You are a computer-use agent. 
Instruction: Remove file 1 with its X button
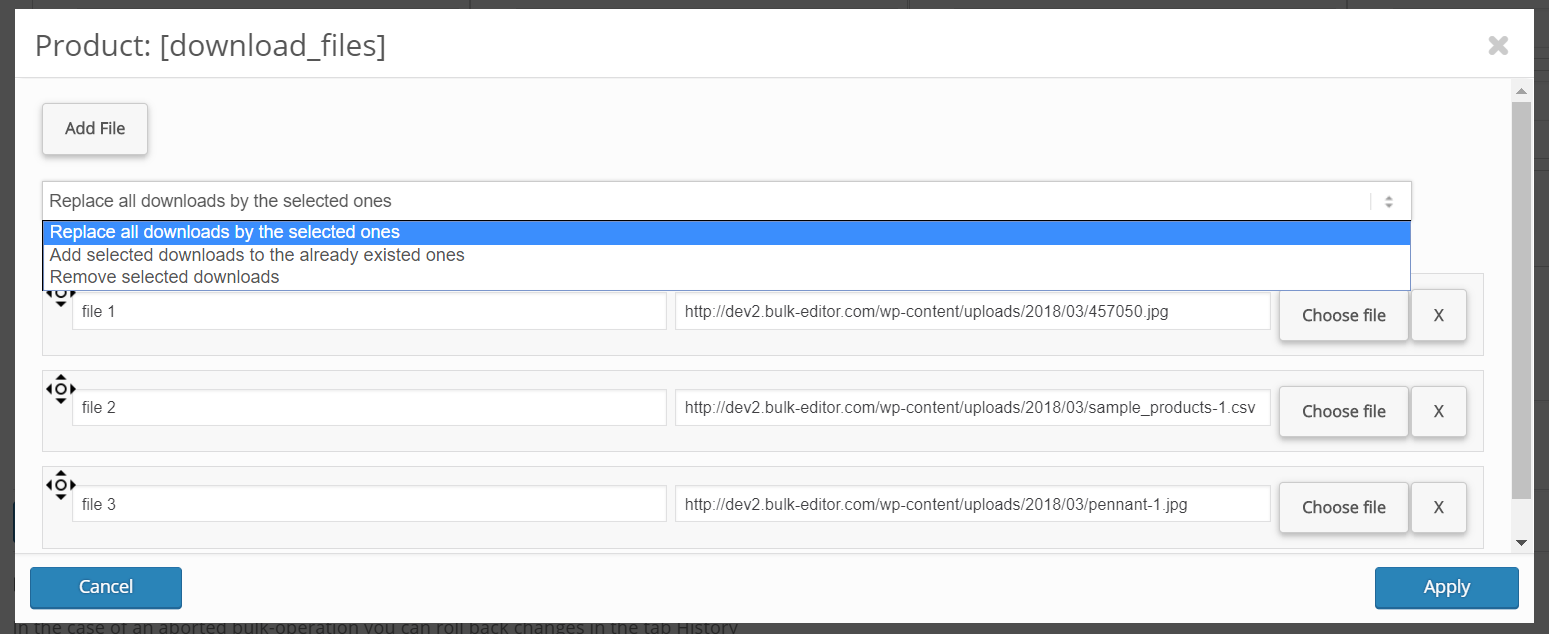[x=1438, y=315]
